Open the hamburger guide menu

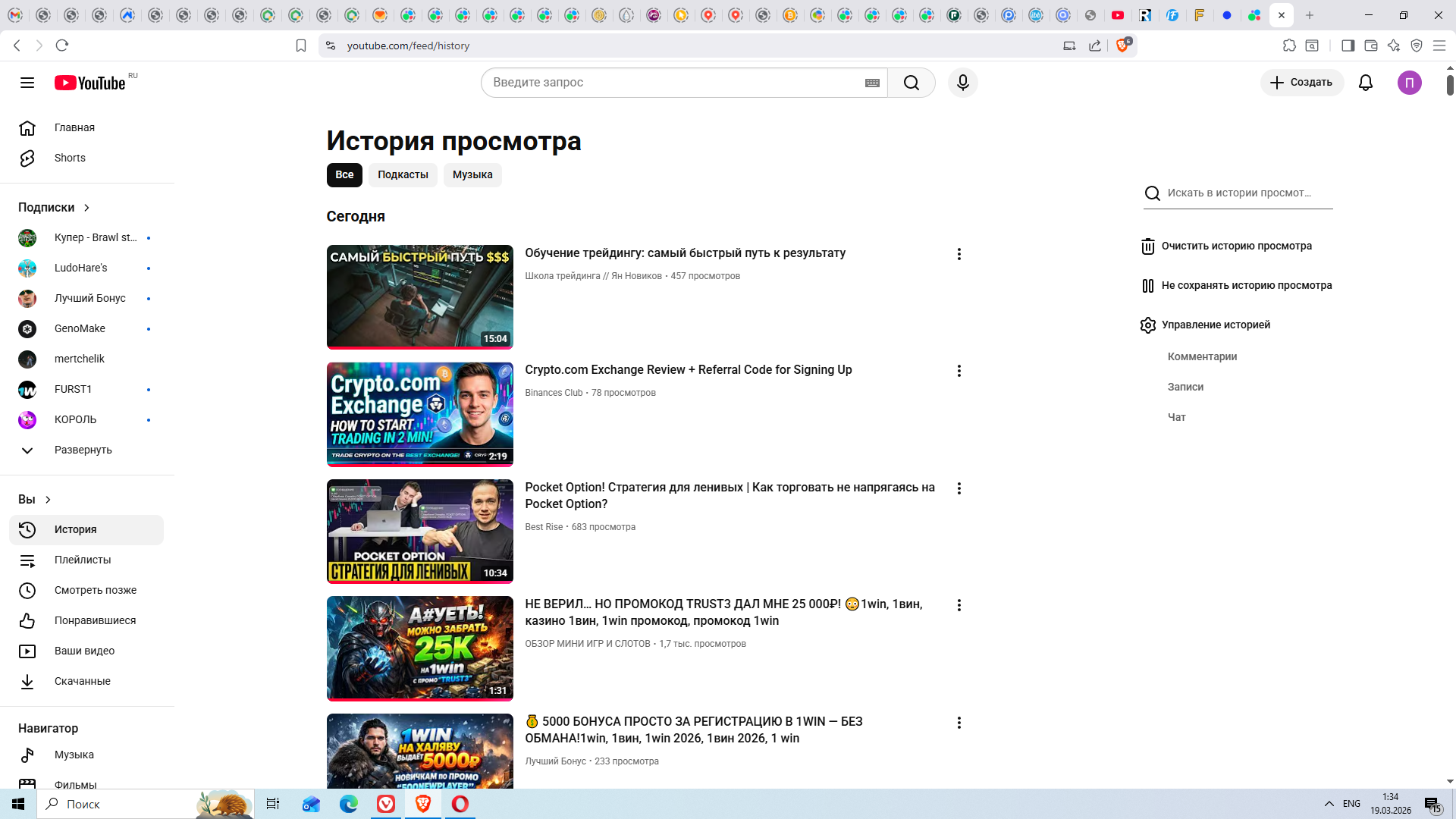click(27, 83)
